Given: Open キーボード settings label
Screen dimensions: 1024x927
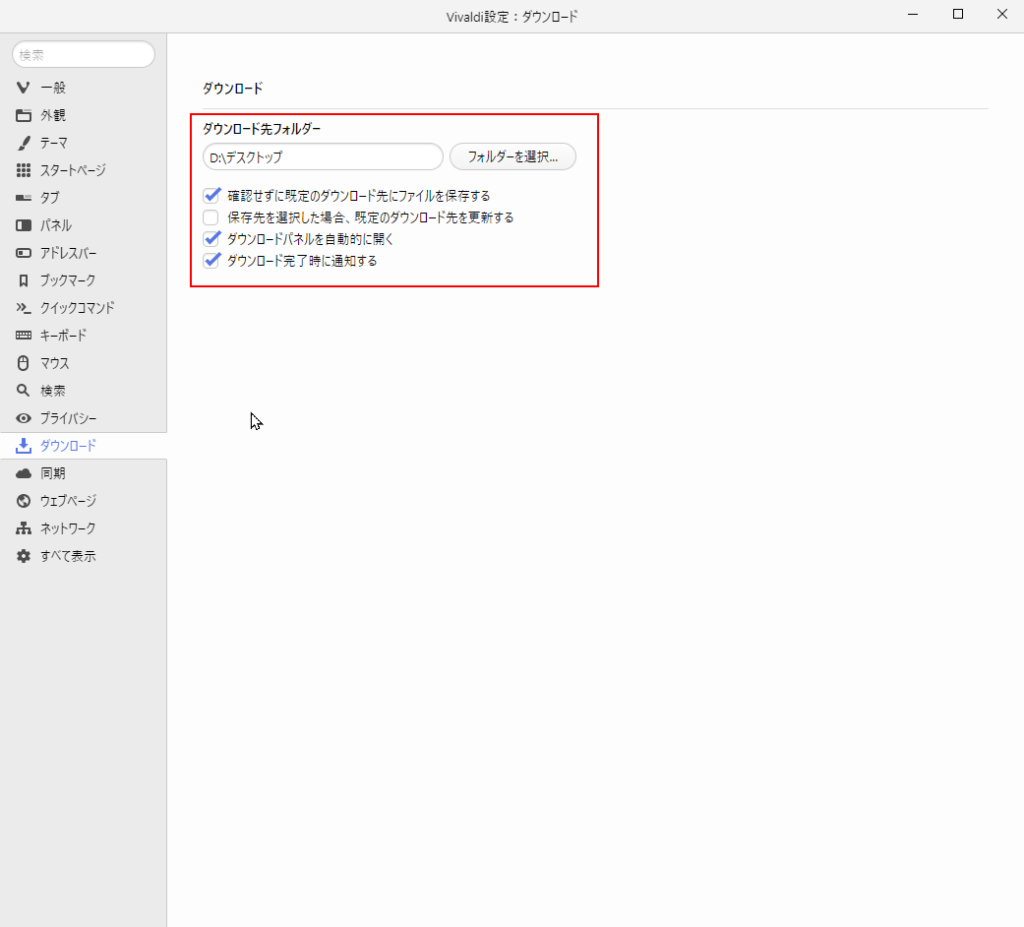Looking at the screenshot, I should click(x=63, y=335).
